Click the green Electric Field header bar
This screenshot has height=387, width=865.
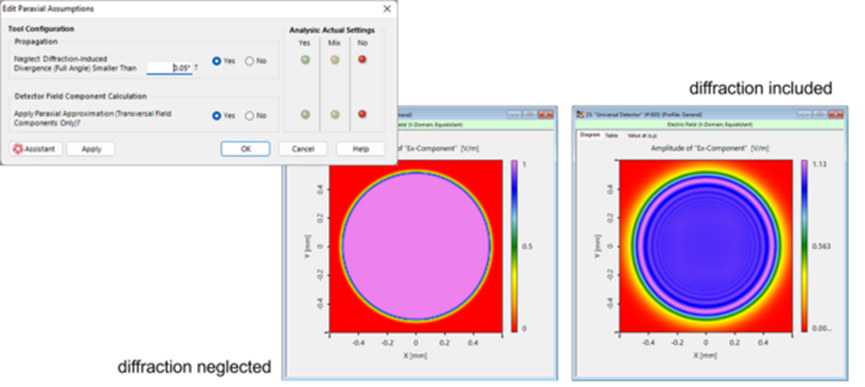click(x=709, y=125)
